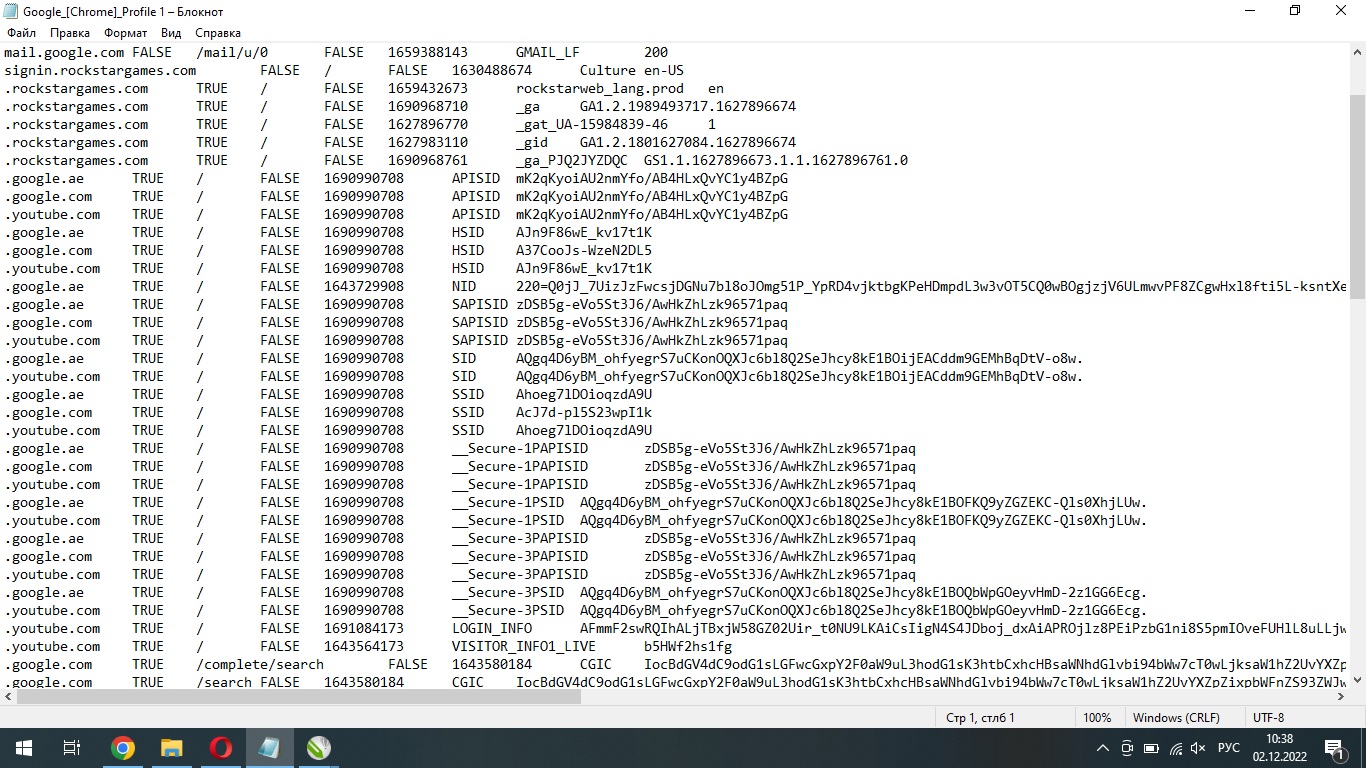Click the timestamp '1691084173'
The width and height of the screenshot is (1366, 768).
(364, 628)
